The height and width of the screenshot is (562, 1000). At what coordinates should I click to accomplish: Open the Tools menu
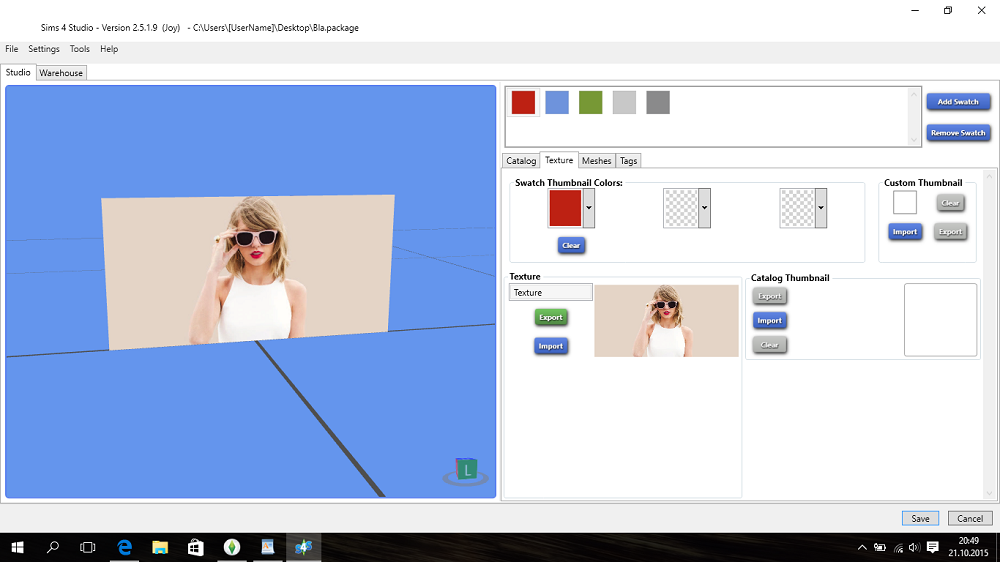coord(79,49)
